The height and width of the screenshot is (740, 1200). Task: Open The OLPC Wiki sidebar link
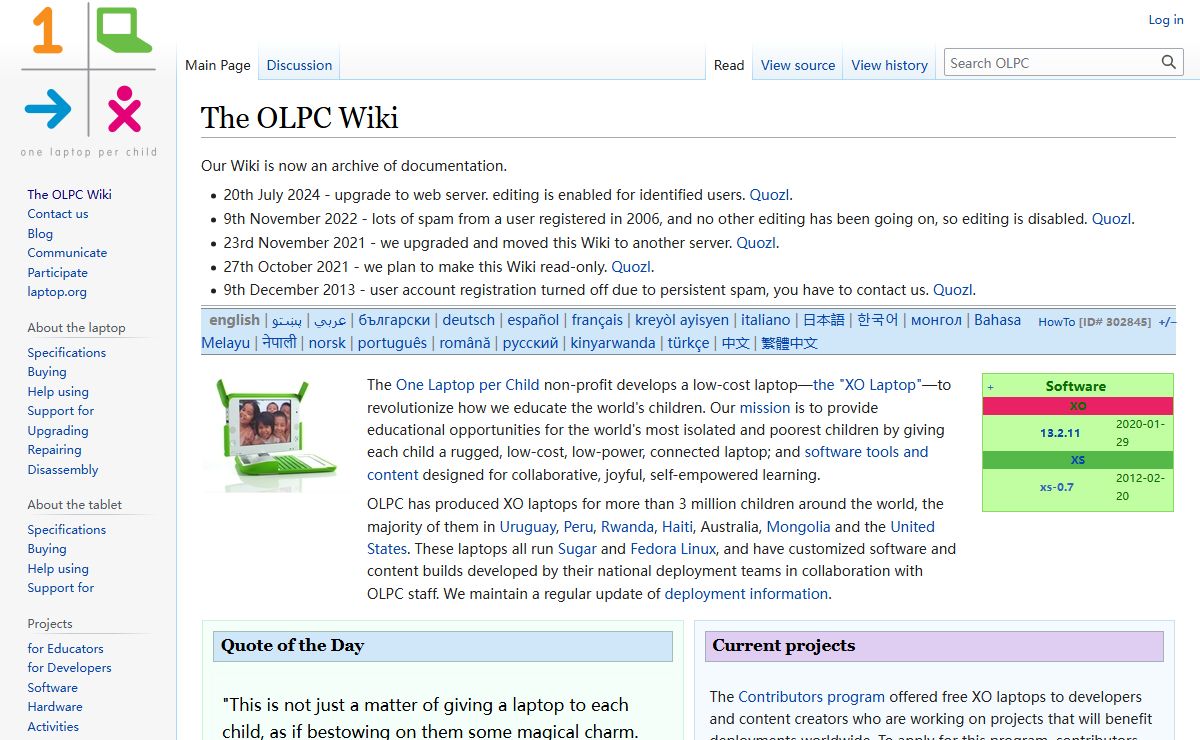tap(69, 194)
